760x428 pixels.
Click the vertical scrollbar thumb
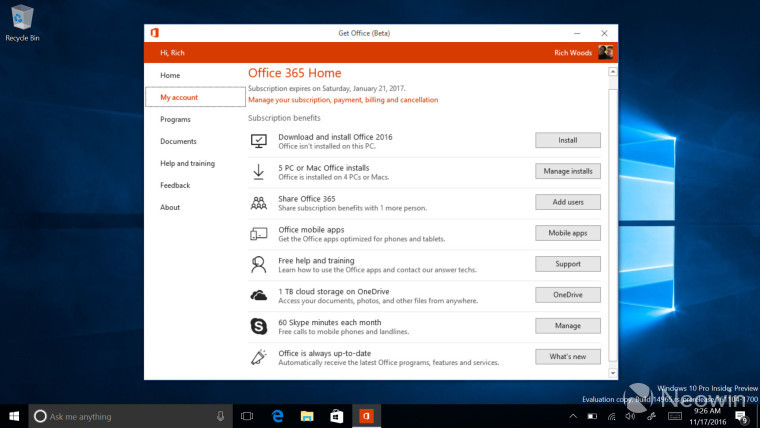pyautogui.click(x=613, y=225)
